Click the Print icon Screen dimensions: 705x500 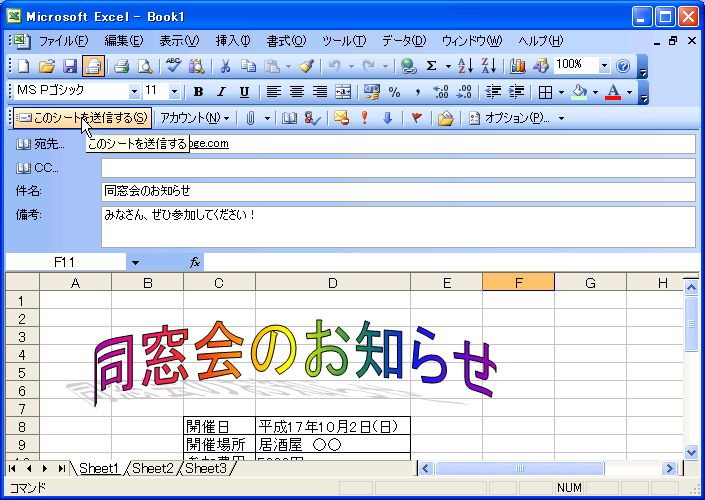[x=121, y=66]
